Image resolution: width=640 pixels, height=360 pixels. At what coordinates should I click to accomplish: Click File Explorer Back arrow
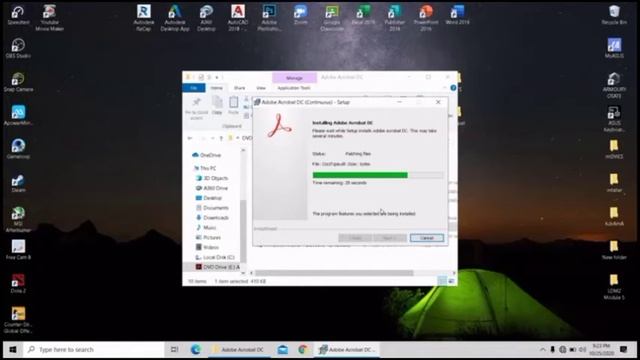point(190,138)
